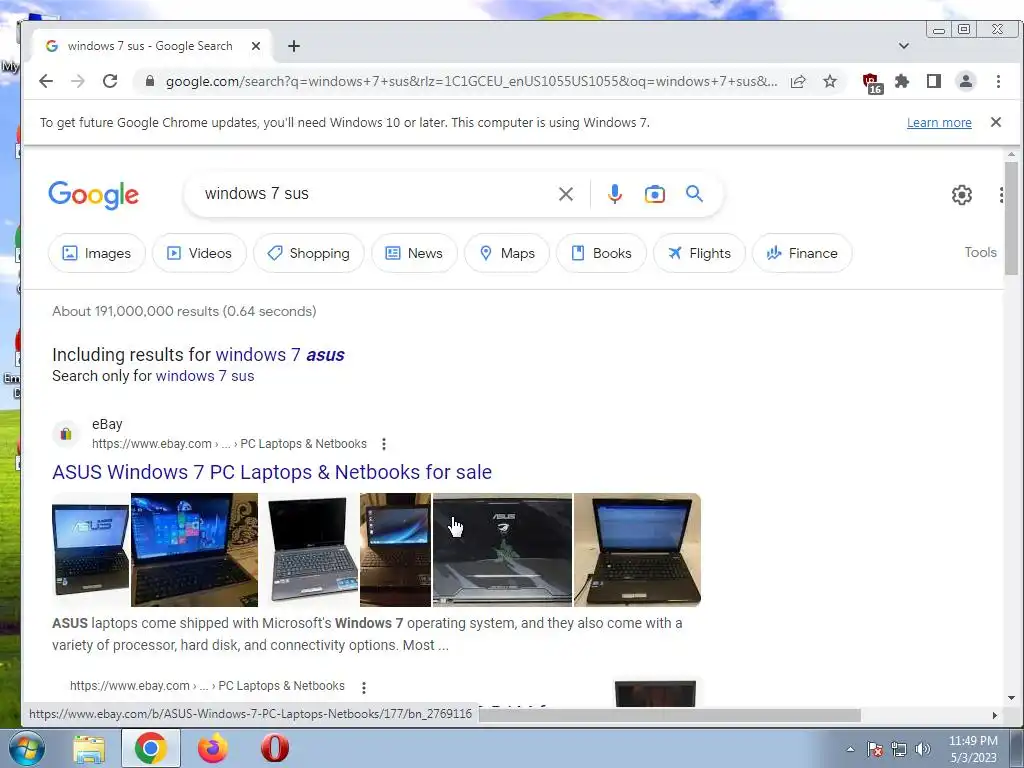
Task: Close the windows 7 sus tab
Action: click(256, 46)
